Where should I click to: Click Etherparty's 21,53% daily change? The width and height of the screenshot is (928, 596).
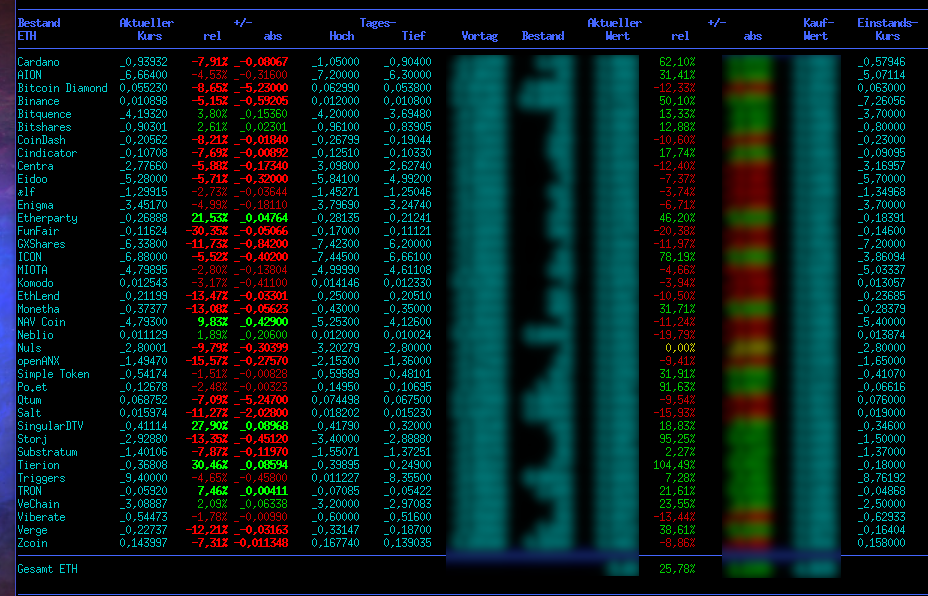pyautogui.click(x=210, y=218)
